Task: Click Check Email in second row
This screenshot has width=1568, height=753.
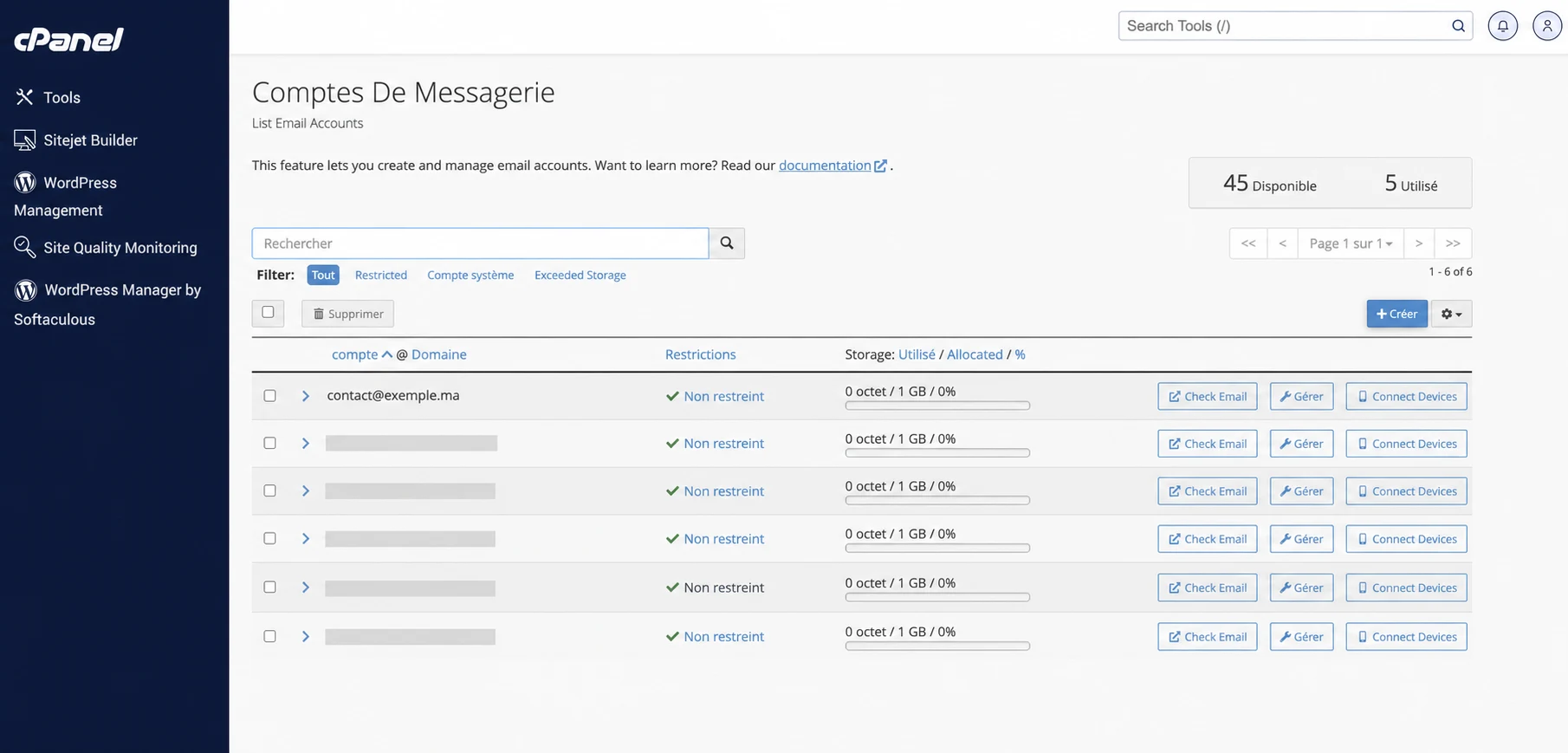Action: (1207, 444)
